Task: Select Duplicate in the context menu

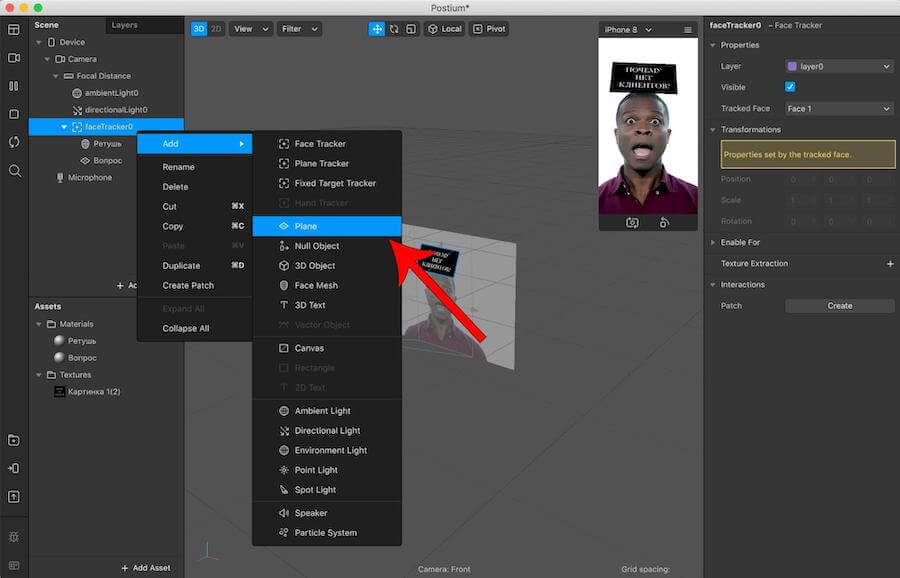Action: (x=181, y=266)
